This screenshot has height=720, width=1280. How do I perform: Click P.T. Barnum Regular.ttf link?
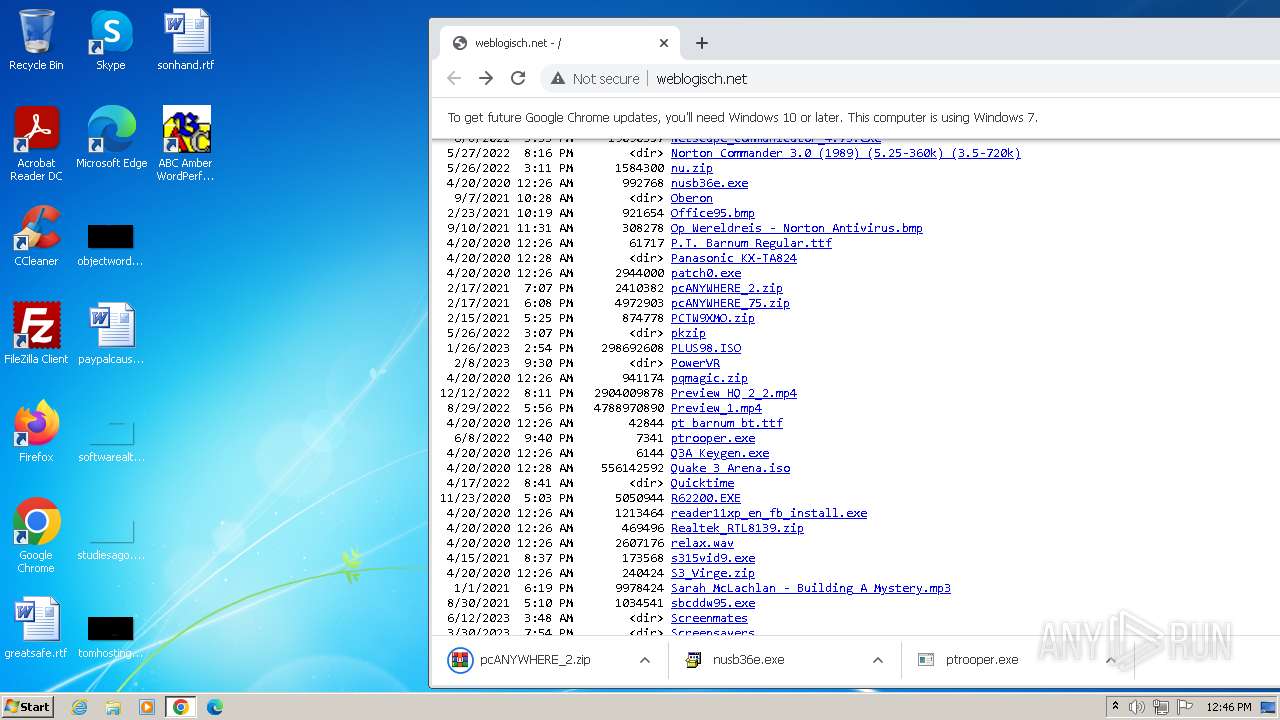pyautogui.click(x=751, y=243)
